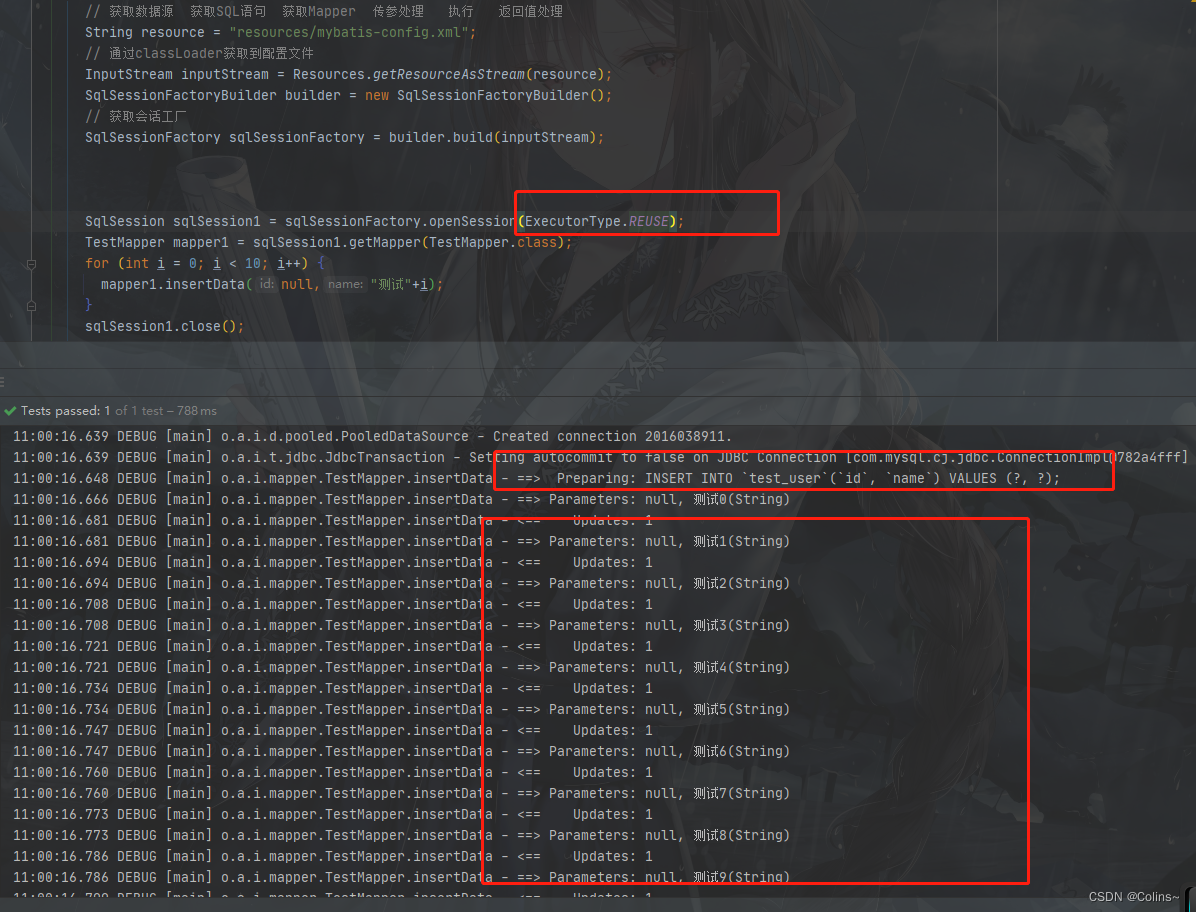1196x912 pixels.
Task: Click the 'new SqlSessionFactoryBuilder()' expression
Action: (x=484, y=95)
